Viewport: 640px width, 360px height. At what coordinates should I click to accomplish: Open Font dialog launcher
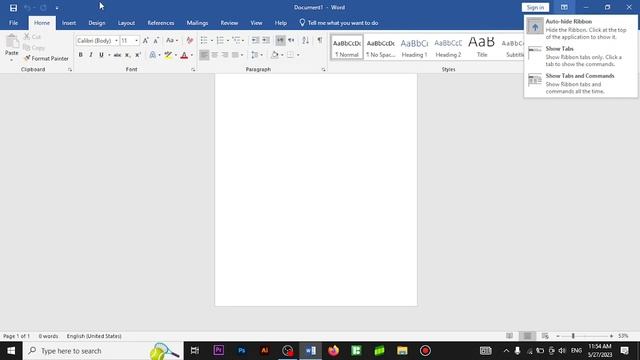coord(193,70)
